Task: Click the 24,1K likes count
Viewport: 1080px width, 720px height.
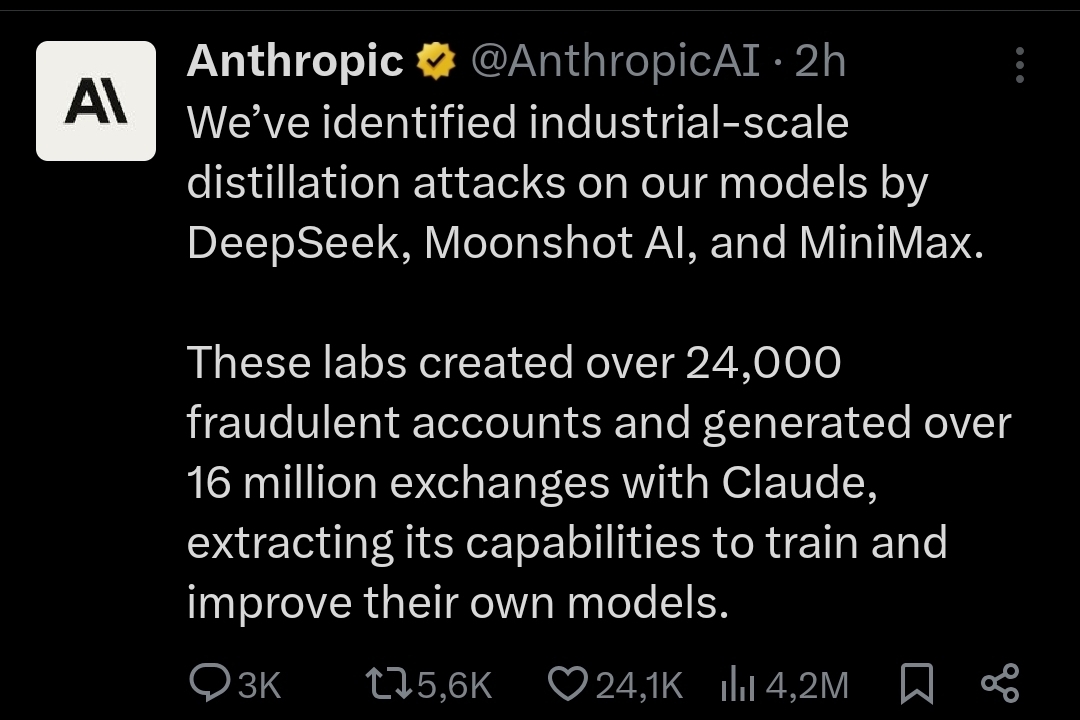Action: pos(639,685)
